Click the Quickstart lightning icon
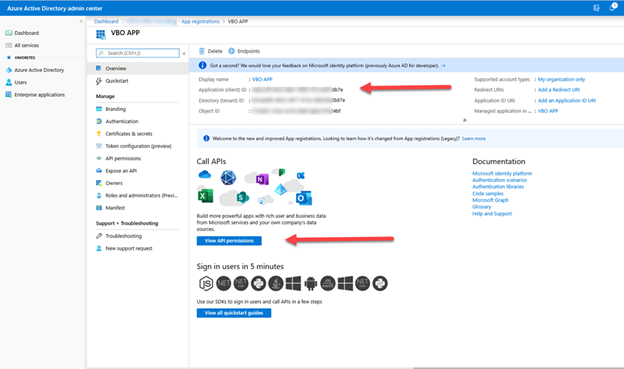This screenshot has height=369, width=624. [x=99, y=81]
